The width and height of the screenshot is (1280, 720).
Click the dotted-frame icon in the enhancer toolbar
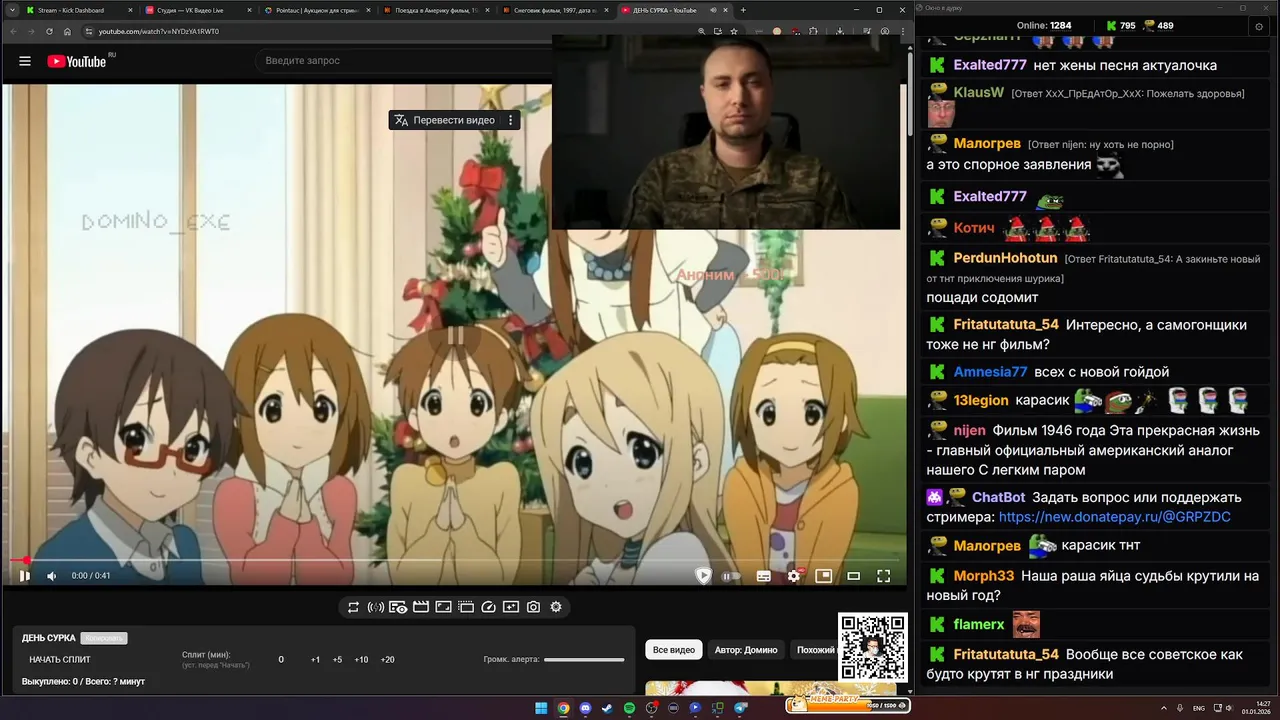(466, 607)
